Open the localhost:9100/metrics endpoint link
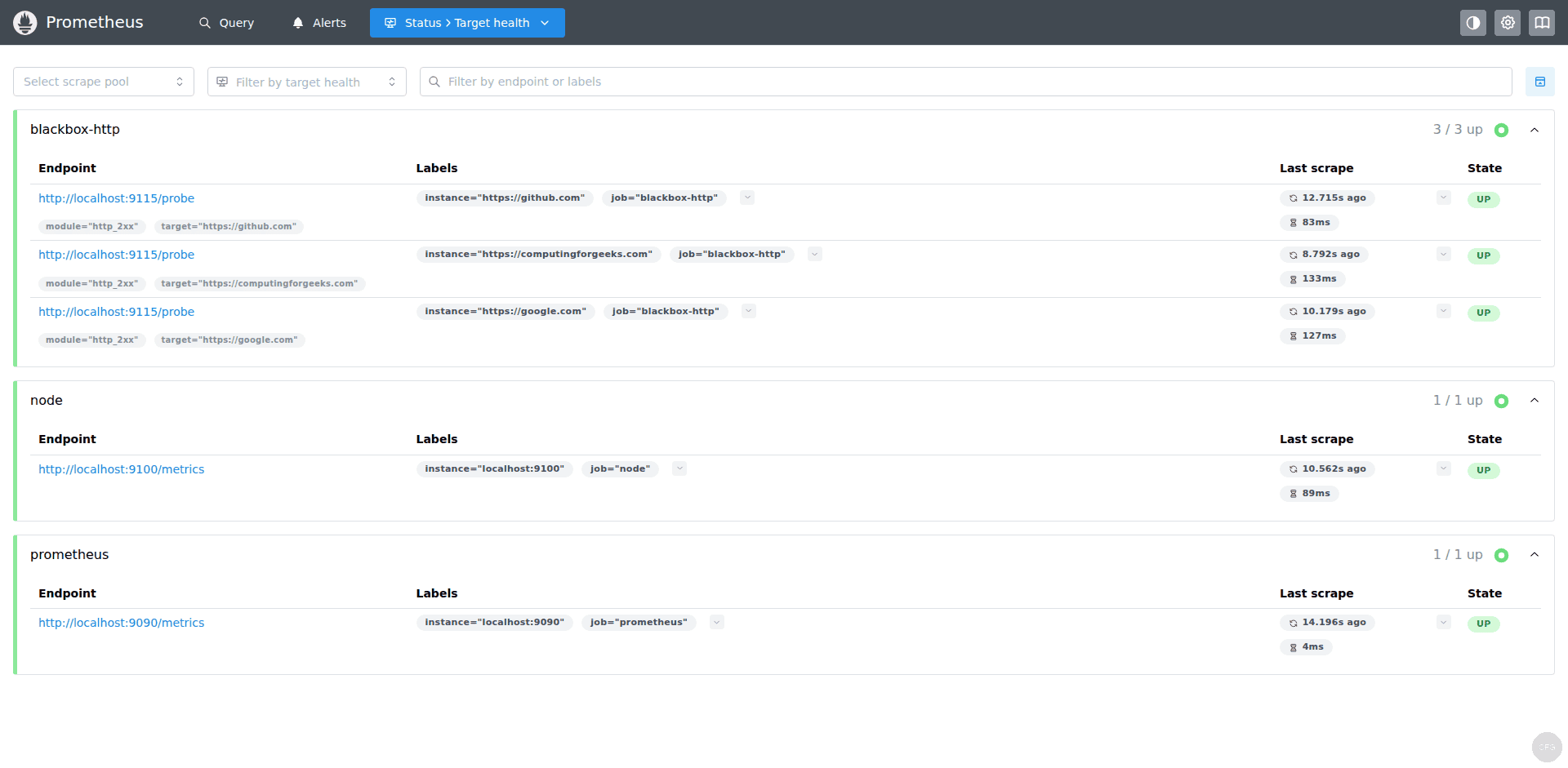Viewport: 1568px width, 768px height. 121,468
